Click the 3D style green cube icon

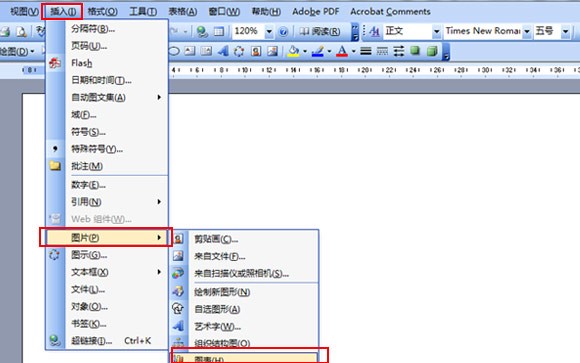click(x=432, y=51)
